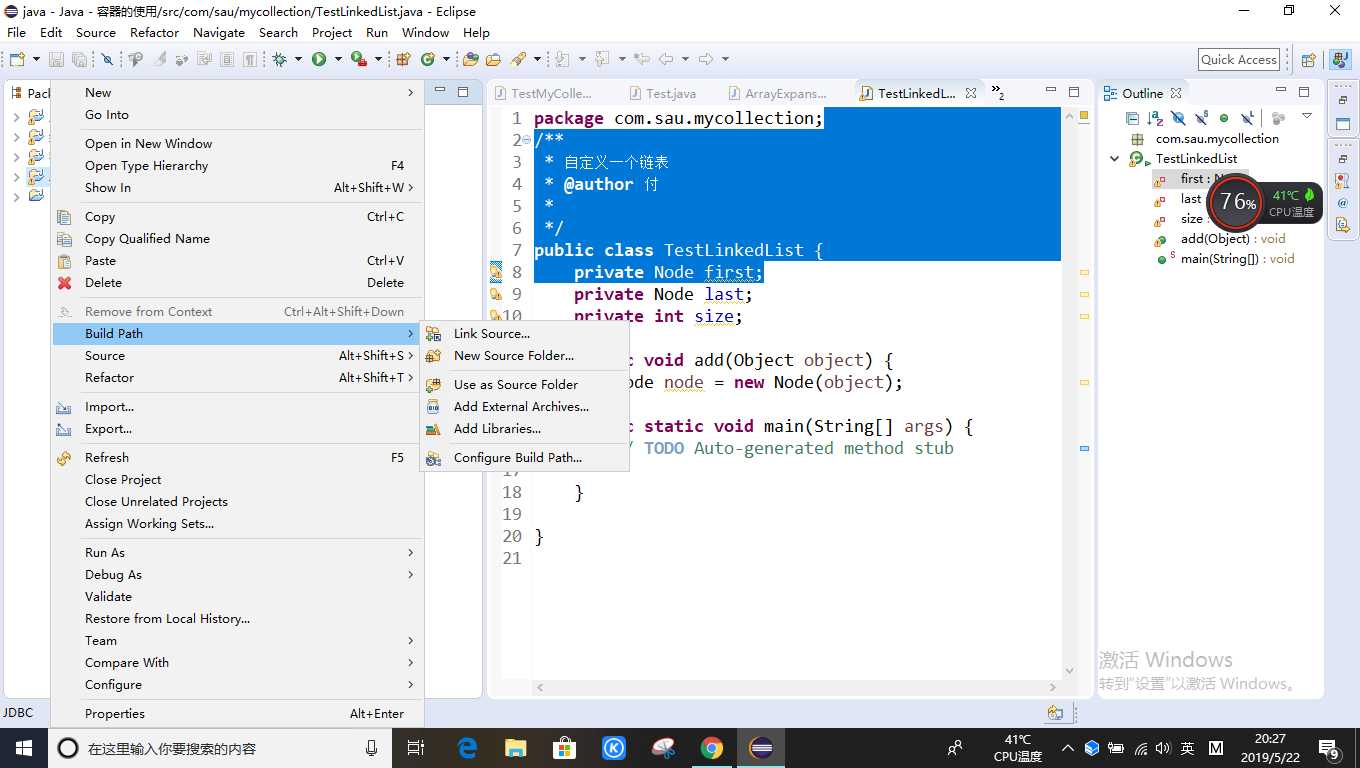Open Google Chrome from the taskbar
The image size is (1360, 768).
point(712,748)
